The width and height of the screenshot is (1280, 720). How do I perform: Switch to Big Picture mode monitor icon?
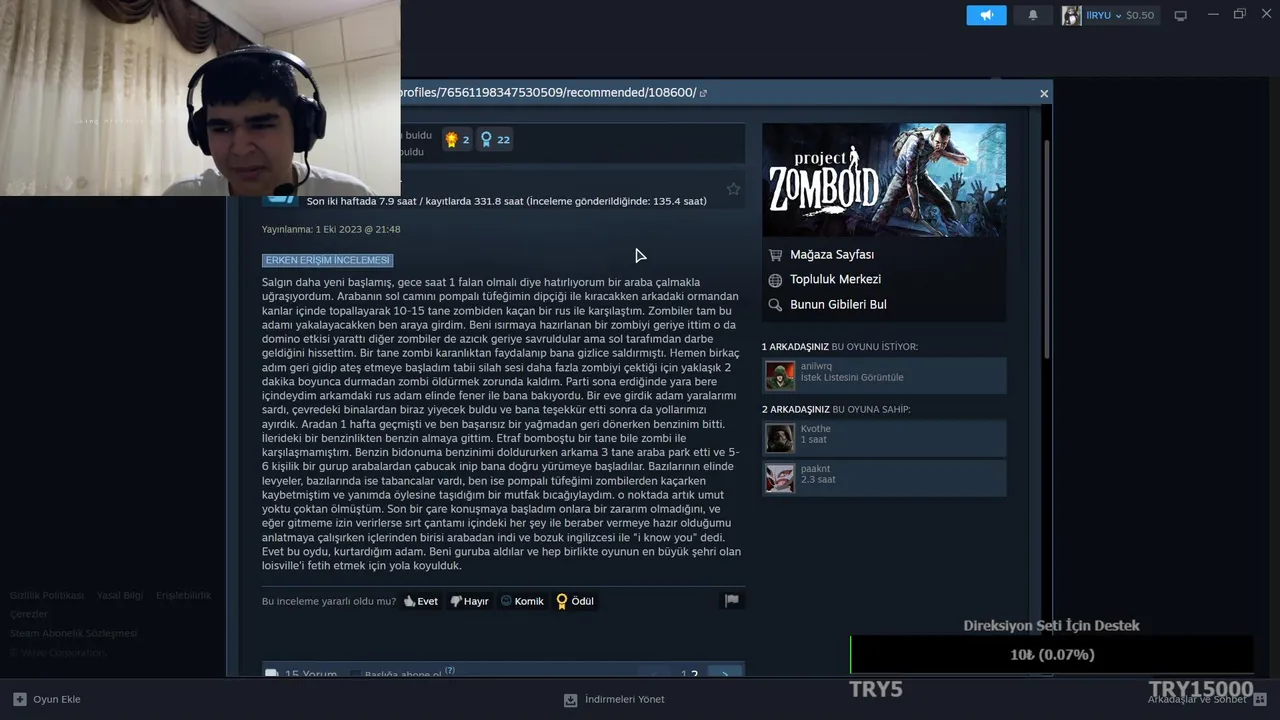tap(1181, 15)
